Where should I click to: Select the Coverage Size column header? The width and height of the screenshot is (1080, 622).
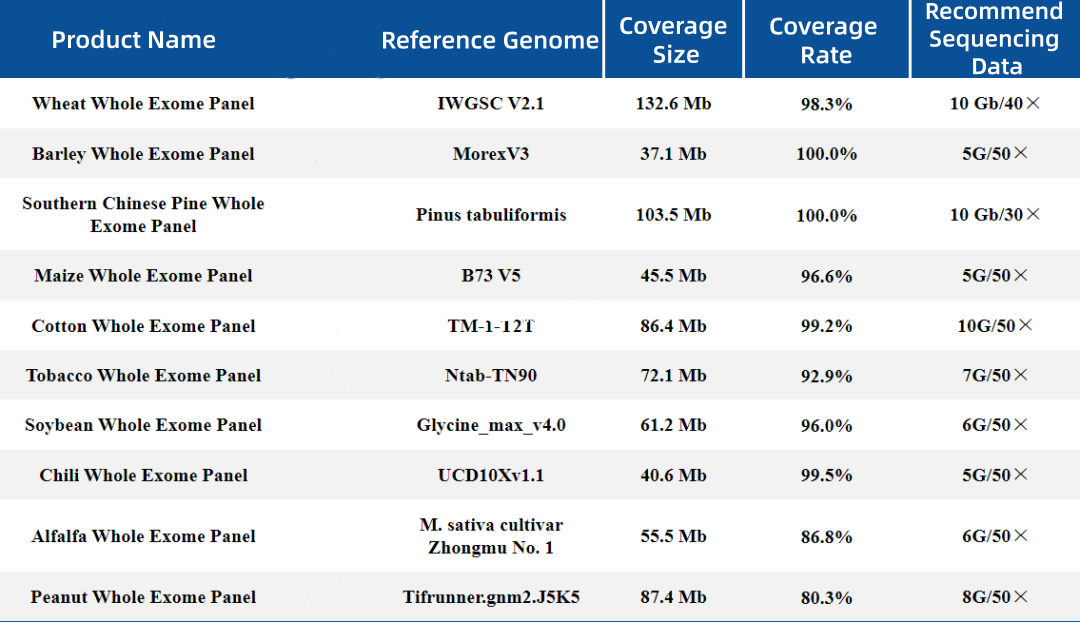point(673,40)
